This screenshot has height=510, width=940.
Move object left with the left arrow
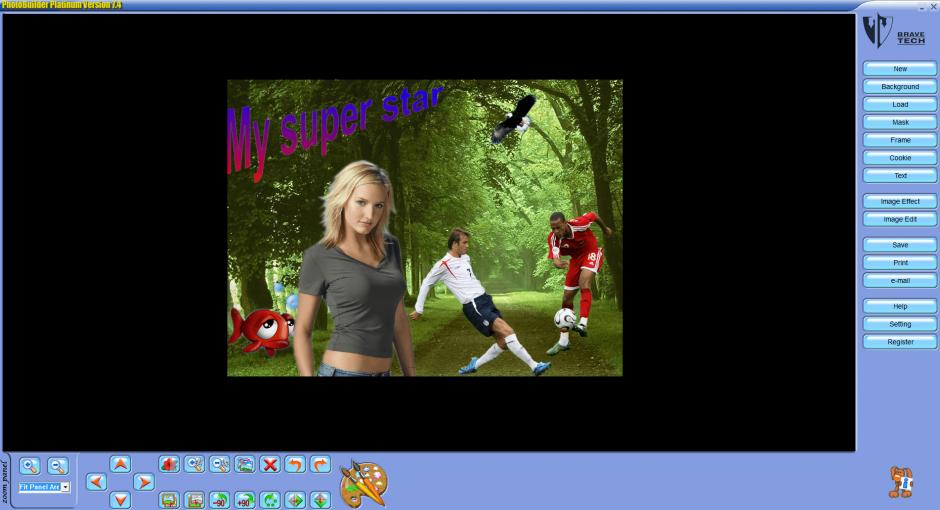[x=96, y=482]
